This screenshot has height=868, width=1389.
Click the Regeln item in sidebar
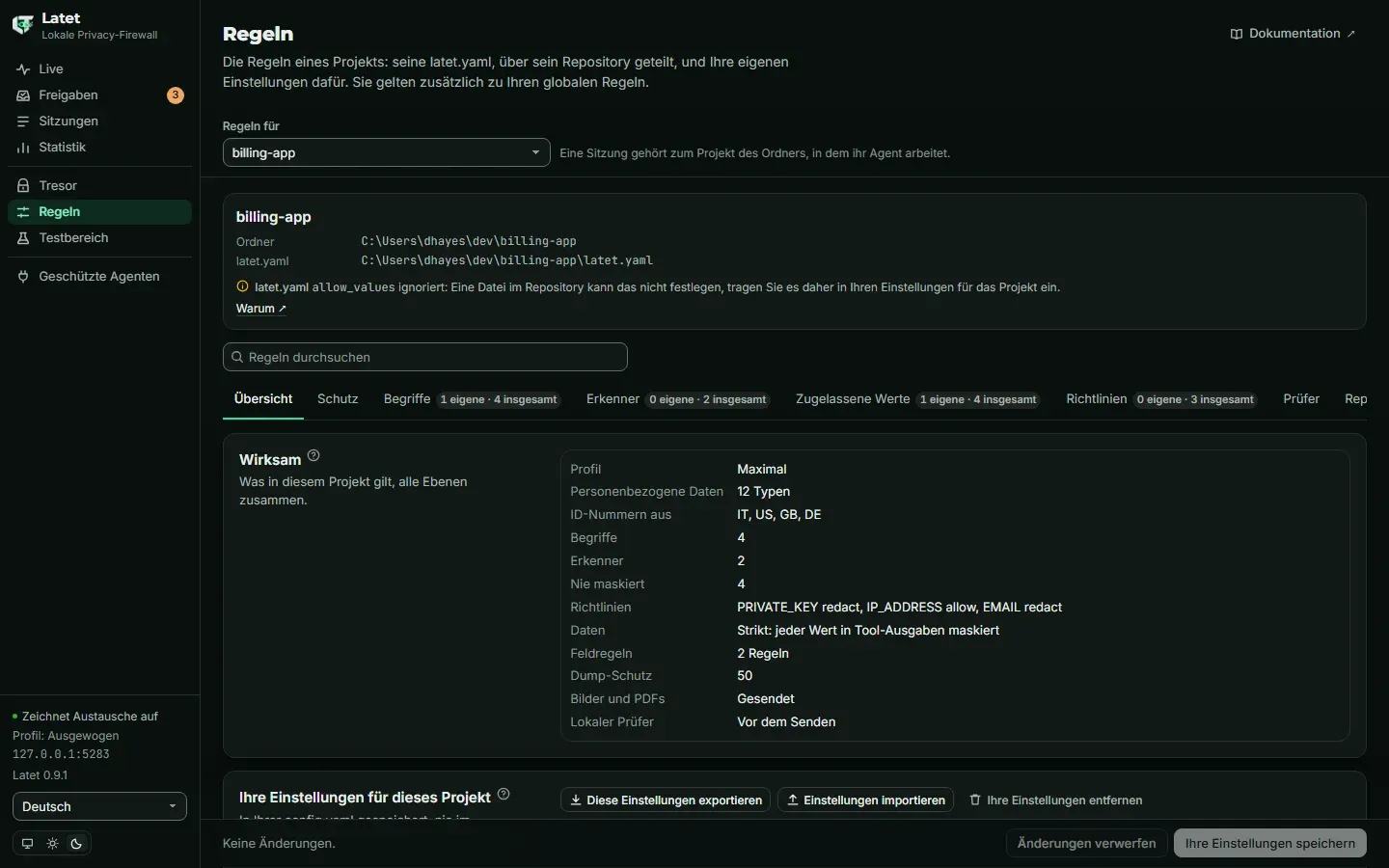coord(99,212)
